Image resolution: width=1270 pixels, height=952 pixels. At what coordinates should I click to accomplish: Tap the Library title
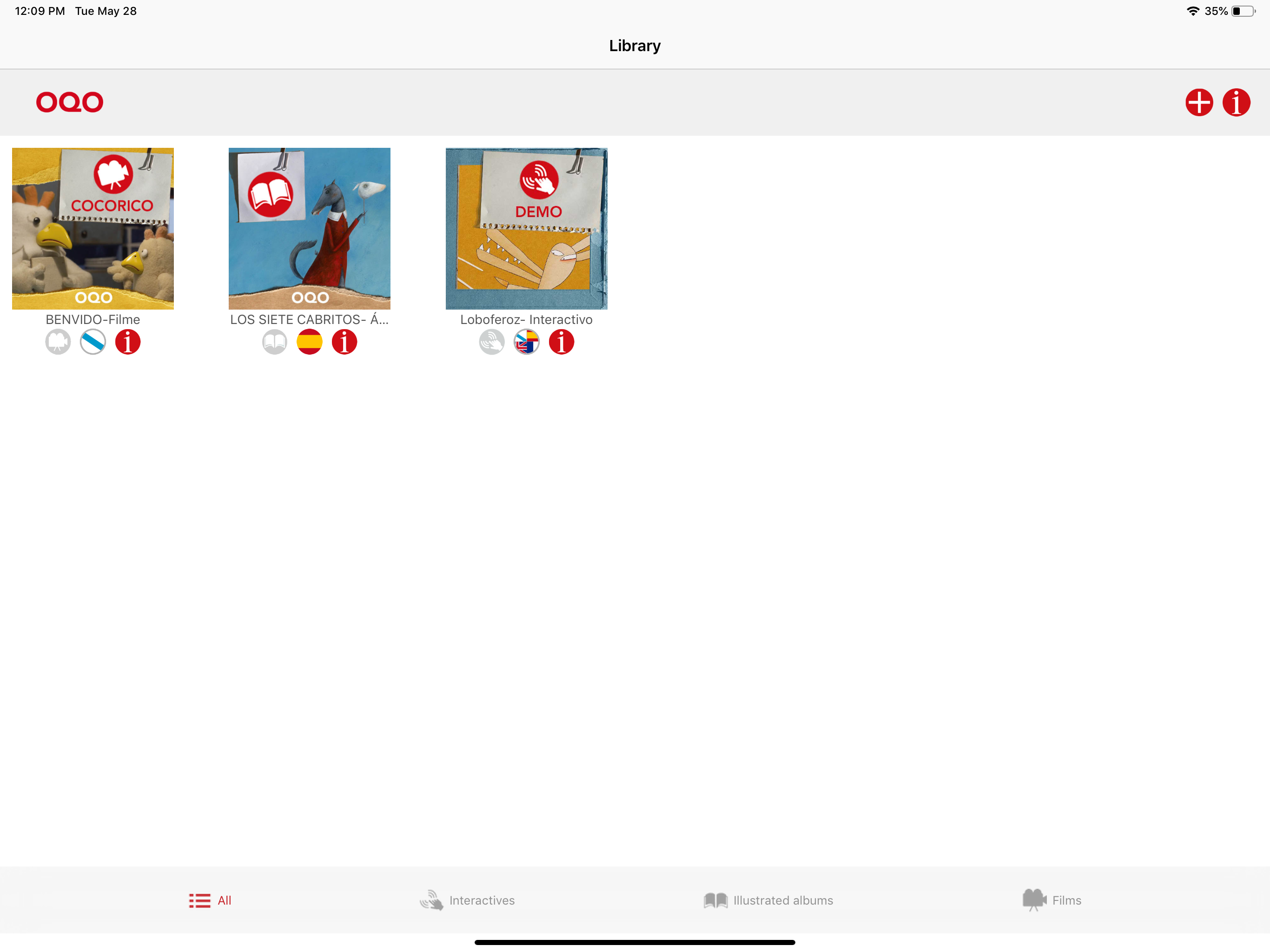click(635, 46)
